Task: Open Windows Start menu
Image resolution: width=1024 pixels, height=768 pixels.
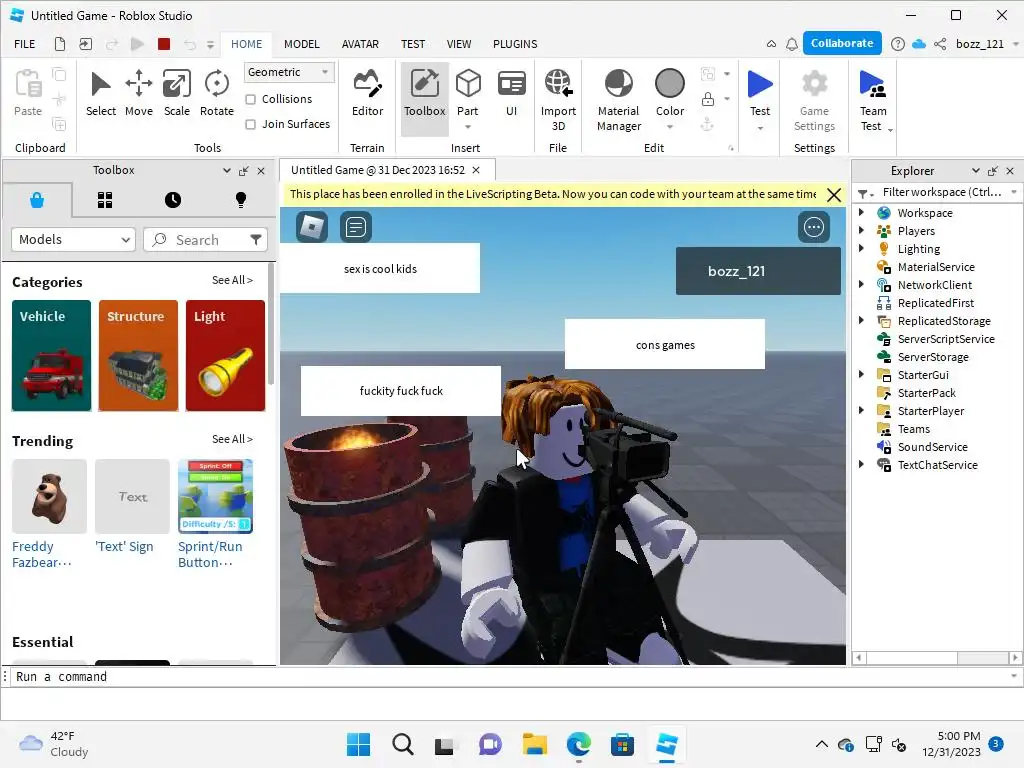Action: tap(359, 744)
